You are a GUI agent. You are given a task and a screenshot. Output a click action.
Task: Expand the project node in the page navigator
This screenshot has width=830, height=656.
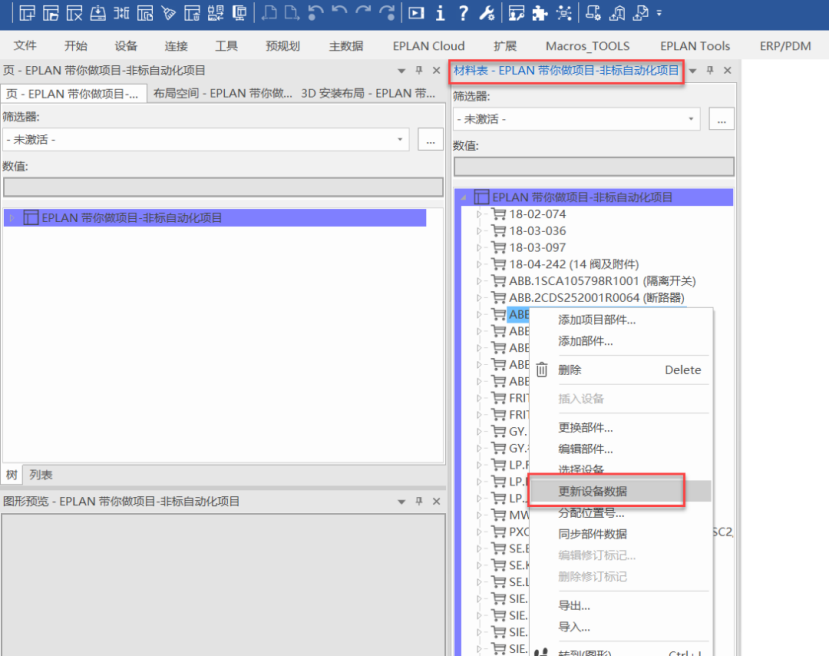pyautogui.click(x=12, y=218)
